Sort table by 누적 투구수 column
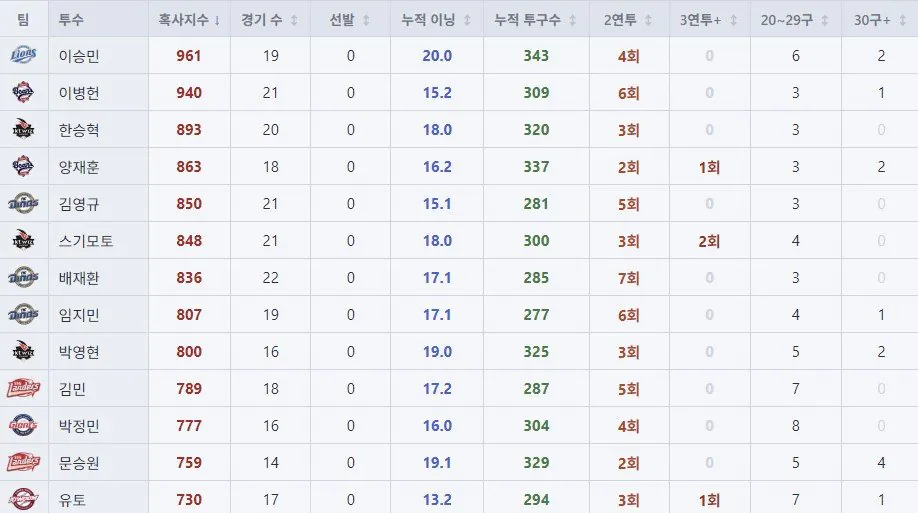This screenshot has height=513, width=918. (x=536, y=20)
